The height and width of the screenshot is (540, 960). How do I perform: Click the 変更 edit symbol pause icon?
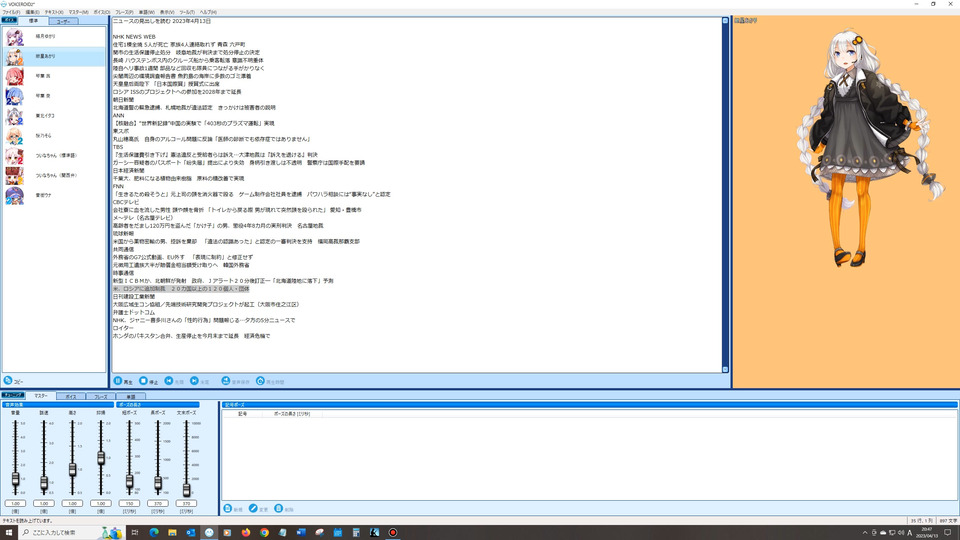tap(253, 508)
